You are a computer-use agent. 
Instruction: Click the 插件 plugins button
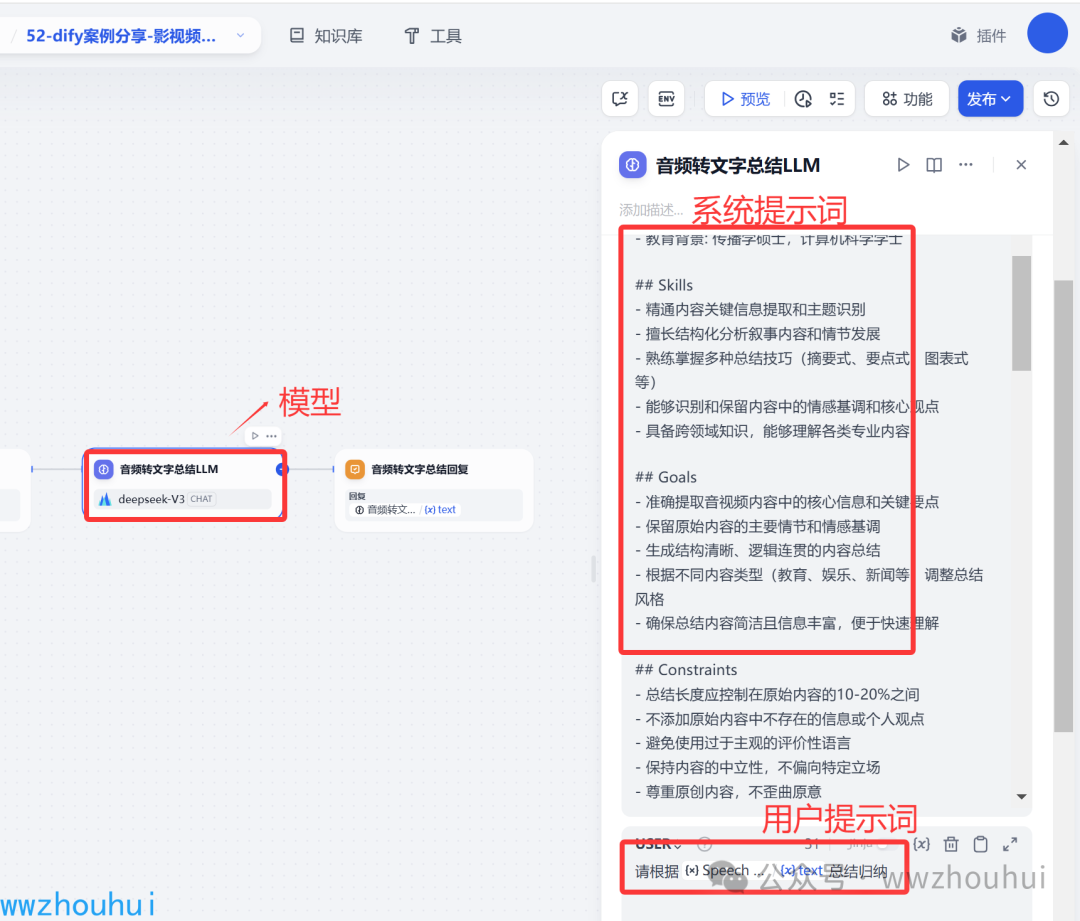pyautogui.click(x=979, y=35)
